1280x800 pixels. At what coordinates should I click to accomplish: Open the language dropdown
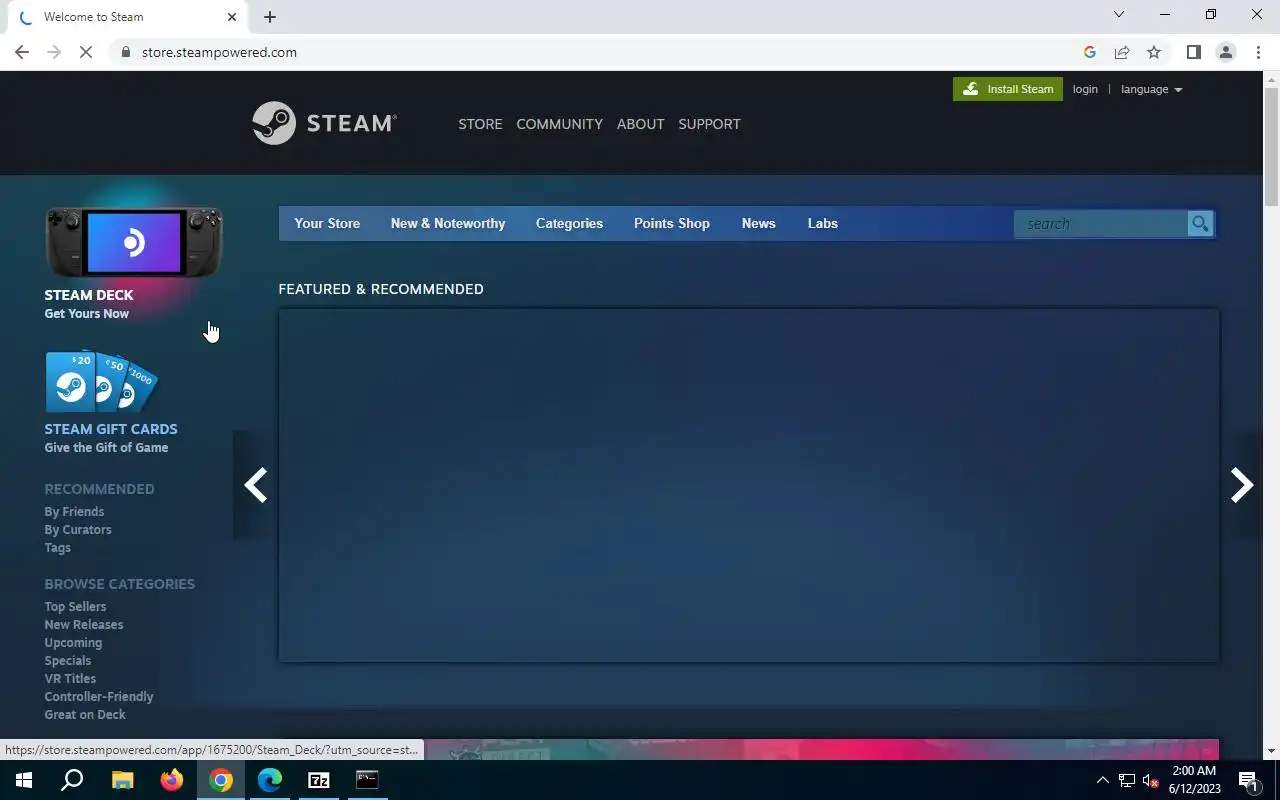pyautogui.click(x=1151, y=89)
